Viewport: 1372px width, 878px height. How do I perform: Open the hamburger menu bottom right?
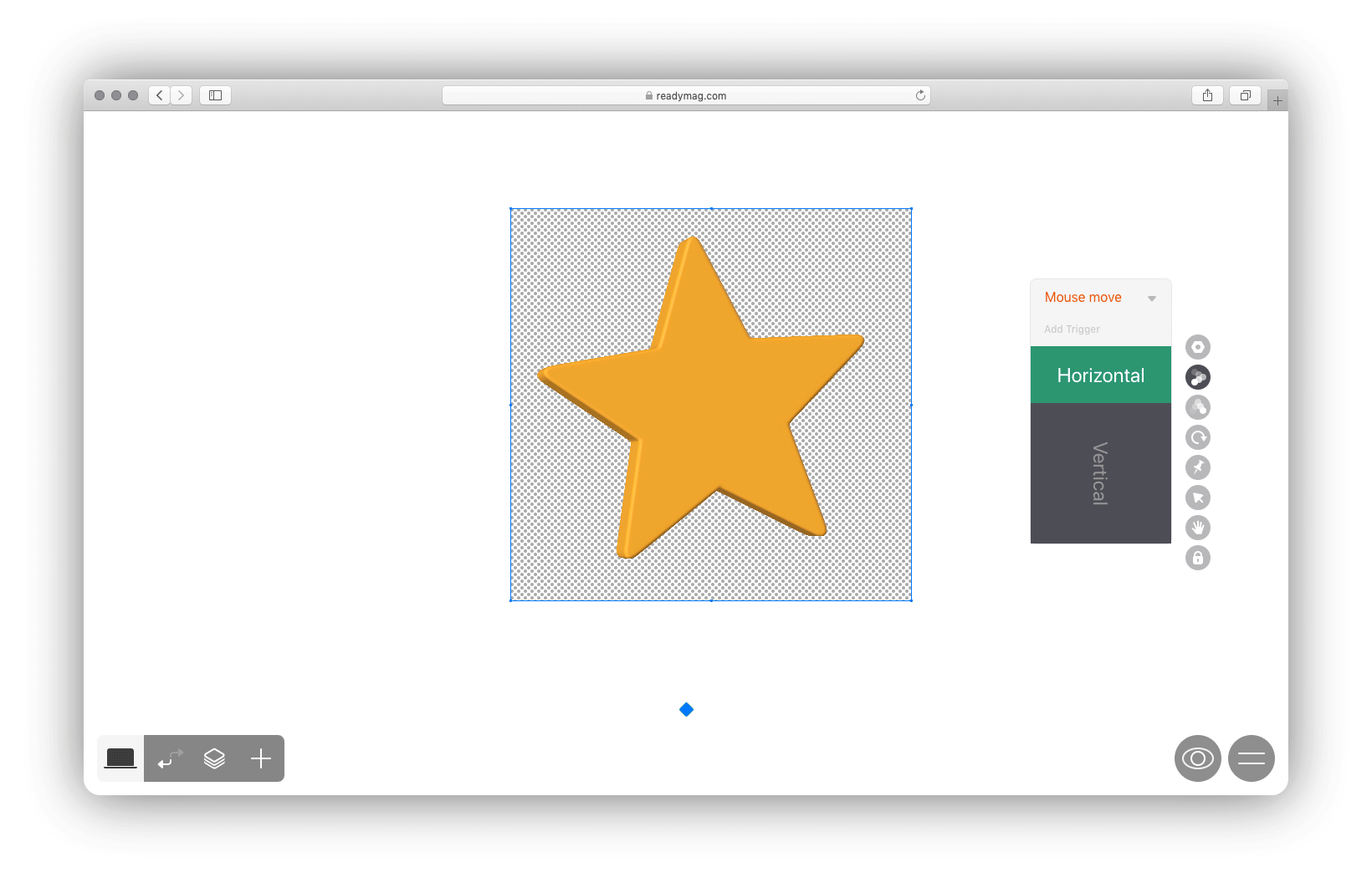(1252, 758)
